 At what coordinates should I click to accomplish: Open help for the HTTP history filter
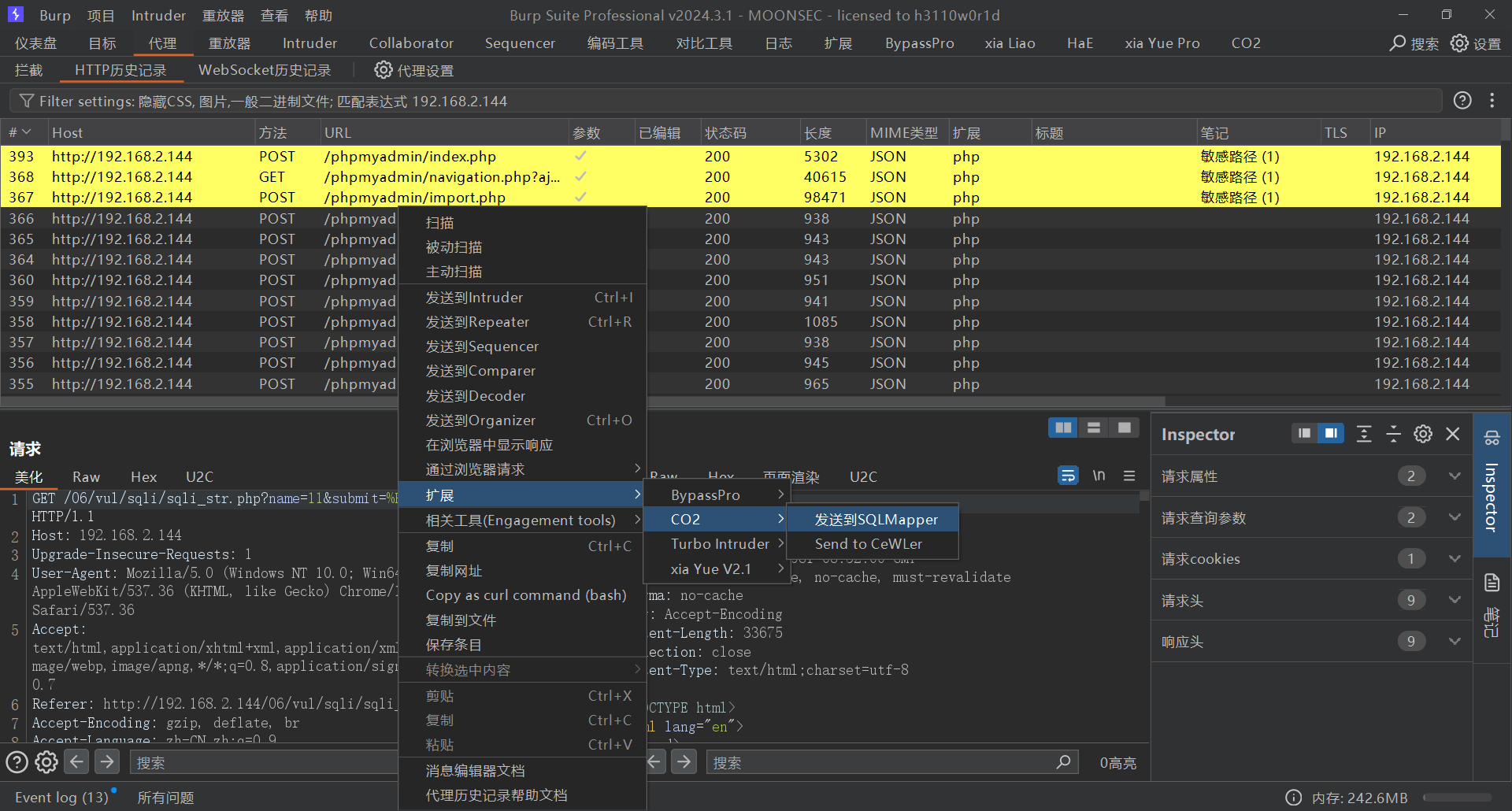1462,101
